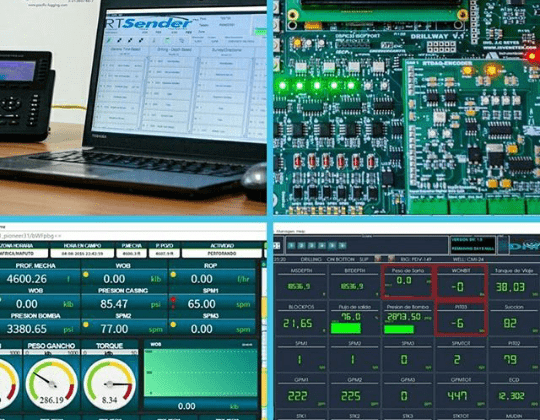This screenshot has height=420, width=540.
Task: Select the PESO GANCHO gauge reading 286.19
Action: tap(52, 384)
